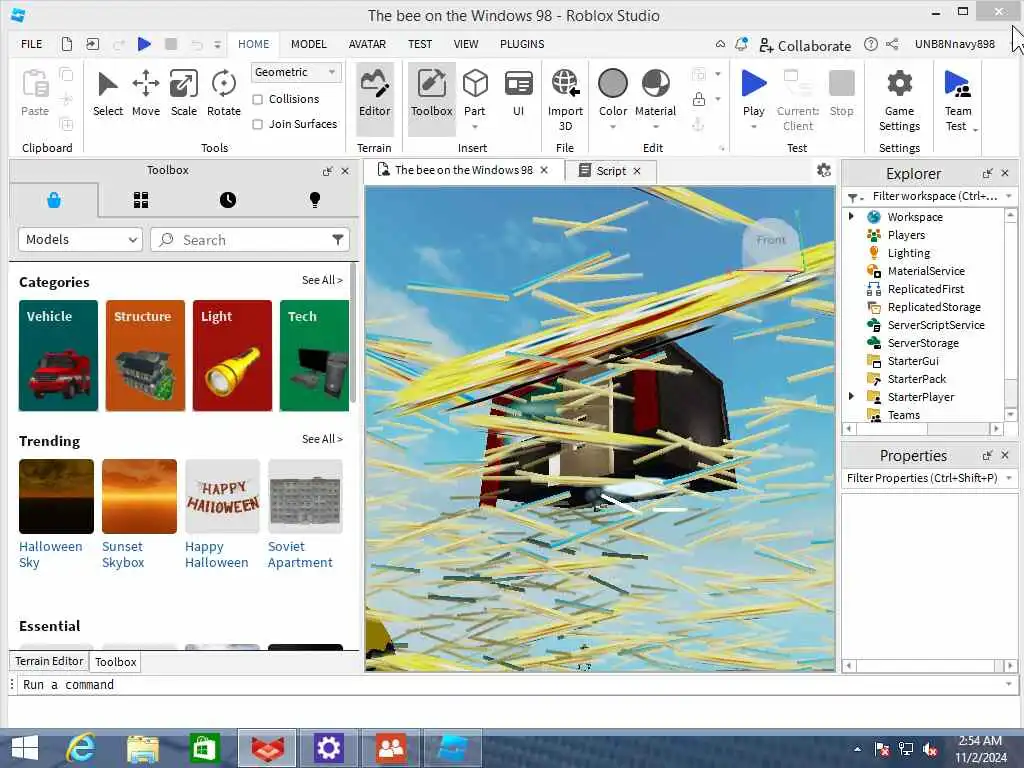Image resolution: width=1024 pixels, height=768 pixels.
Task: Start a Team Test
Action: (957, 101)
